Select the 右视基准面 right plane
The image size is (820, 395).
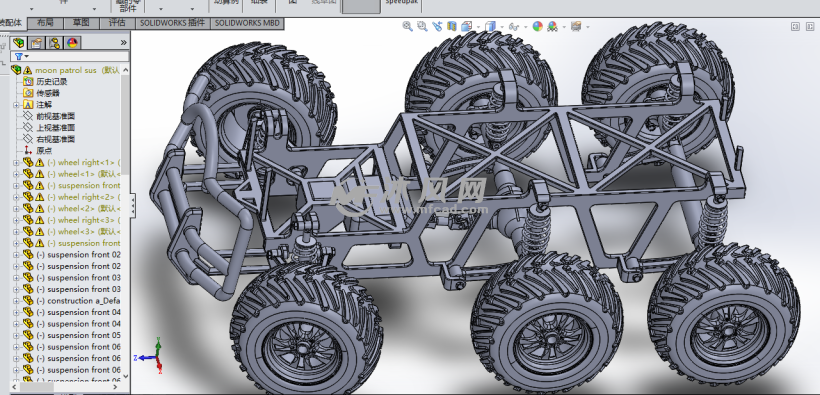tap(55, 139)
